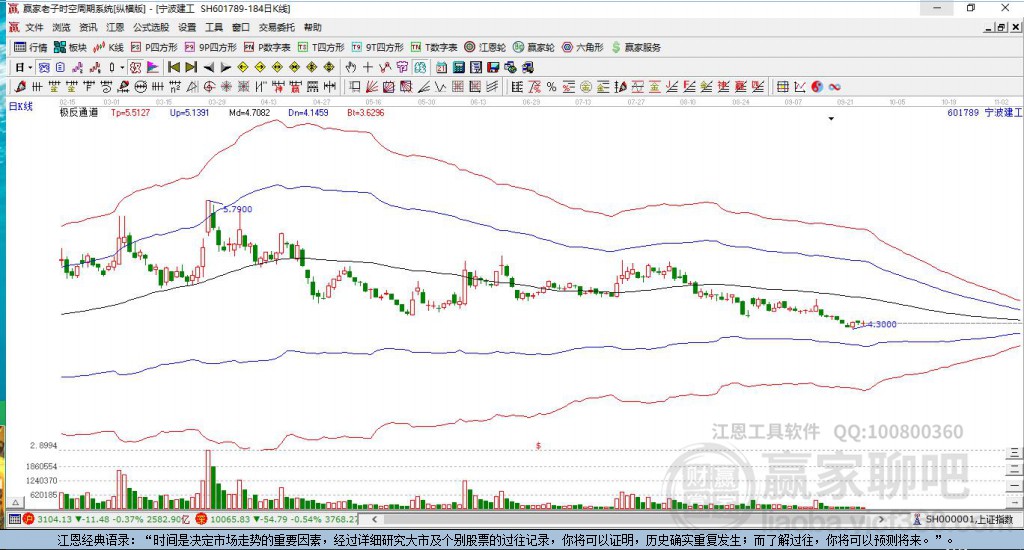Viewport: 1024px width, 550px height.
Task: Toggle the highlighted 线 button
Action: point(420,67)
